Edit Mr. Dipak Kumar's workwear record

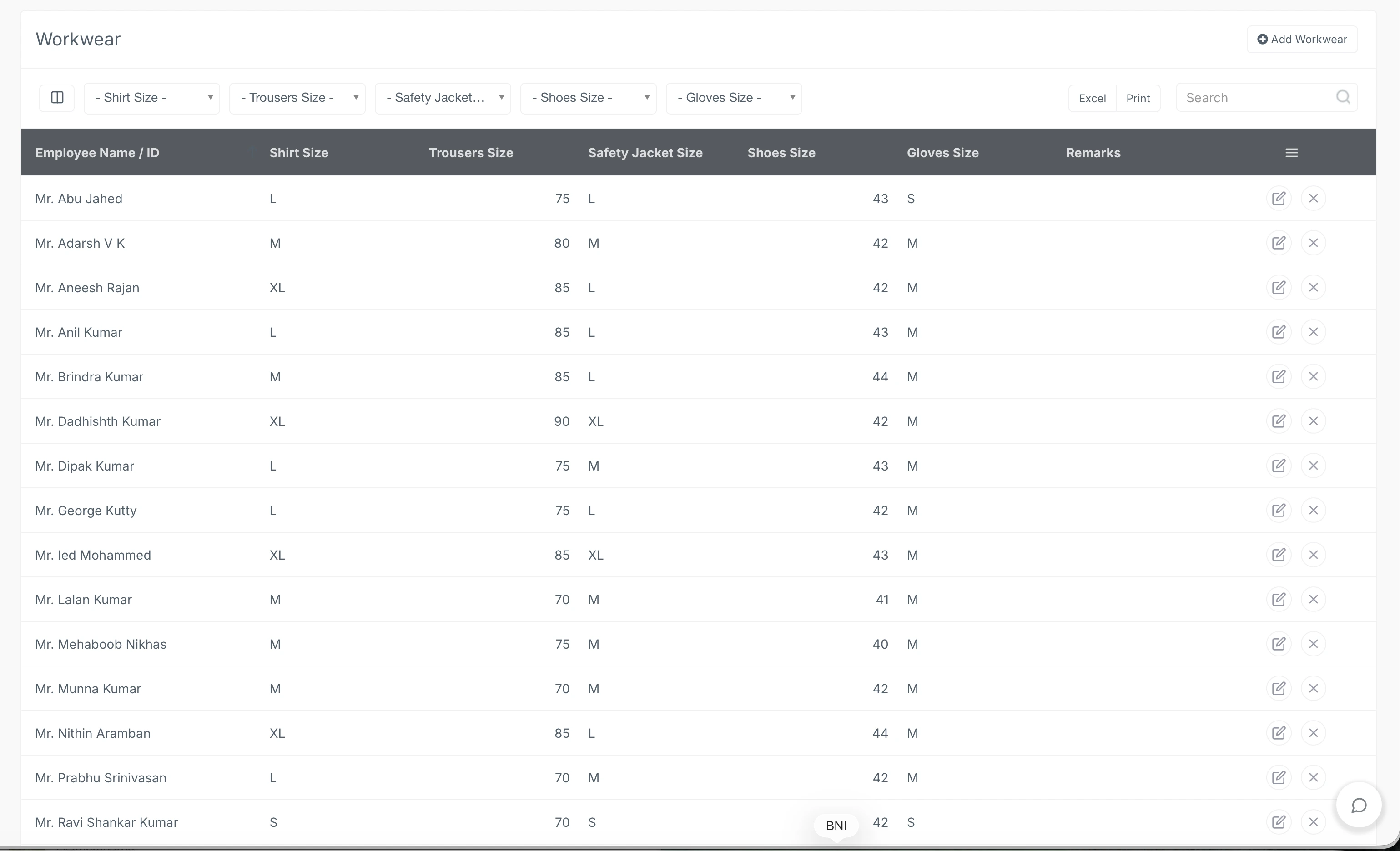tap(1279, 466)
